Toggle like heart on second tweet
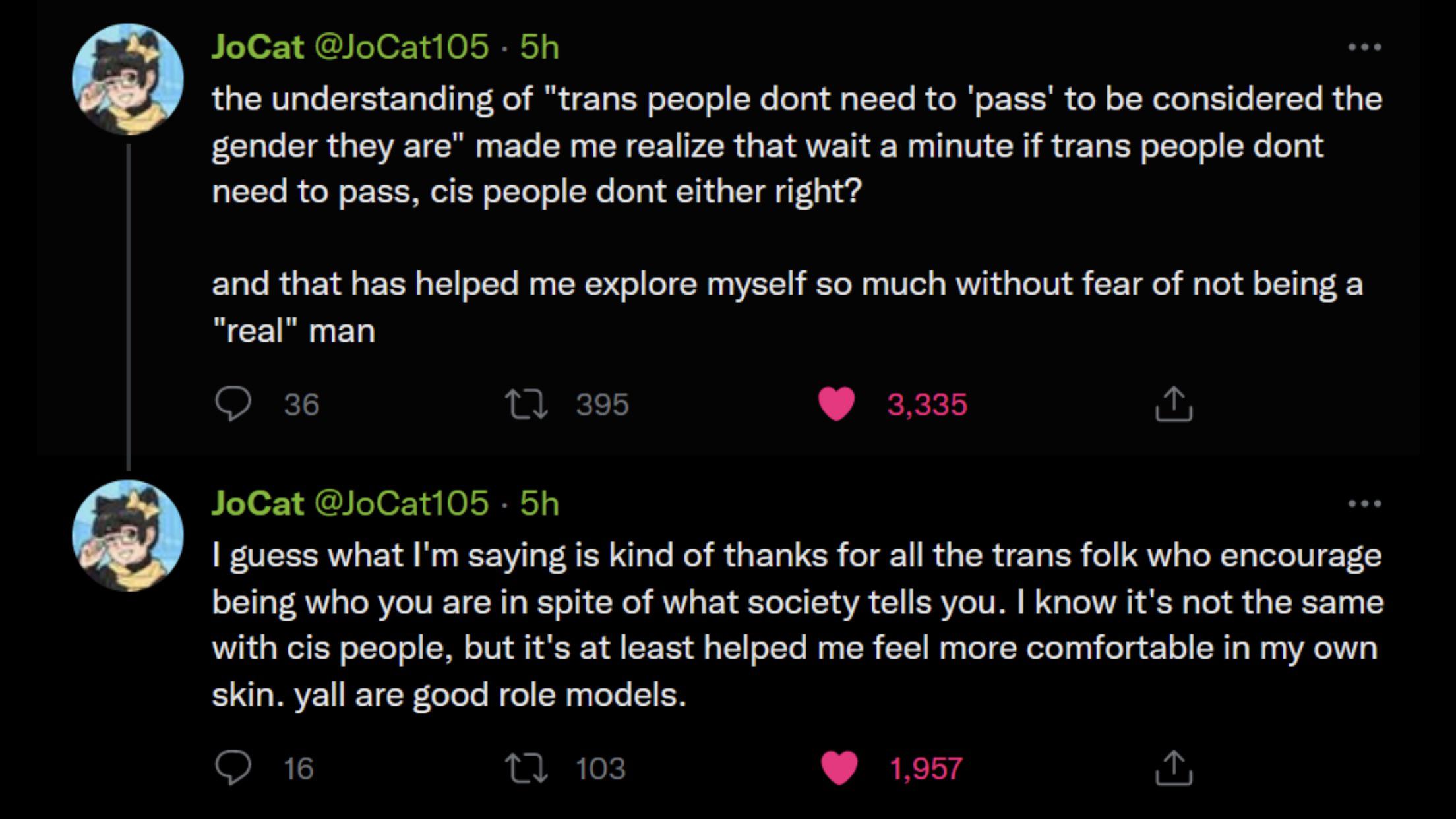This screenshot has height=819, width=1456. click(x=839, y=768)
